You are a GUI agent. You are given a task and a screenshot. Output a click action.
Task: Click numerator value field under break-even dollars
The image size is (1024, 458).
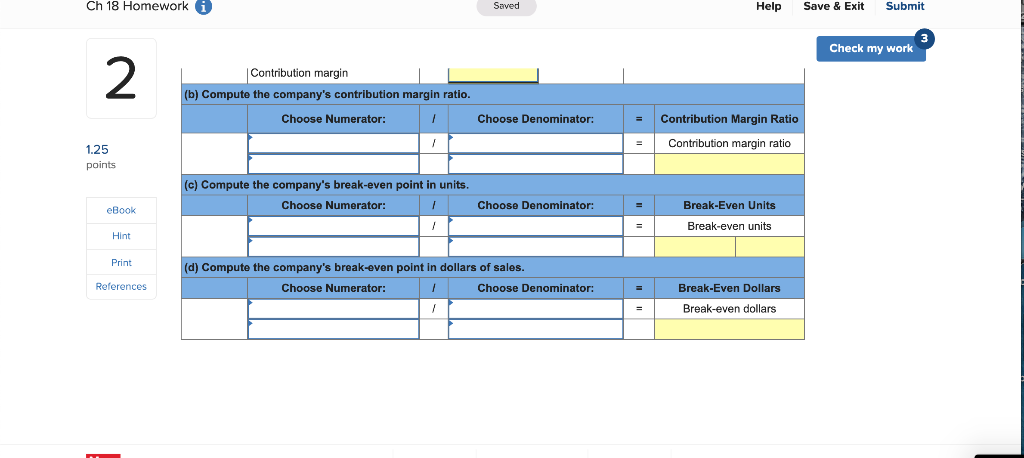click(x=333, y=329)
